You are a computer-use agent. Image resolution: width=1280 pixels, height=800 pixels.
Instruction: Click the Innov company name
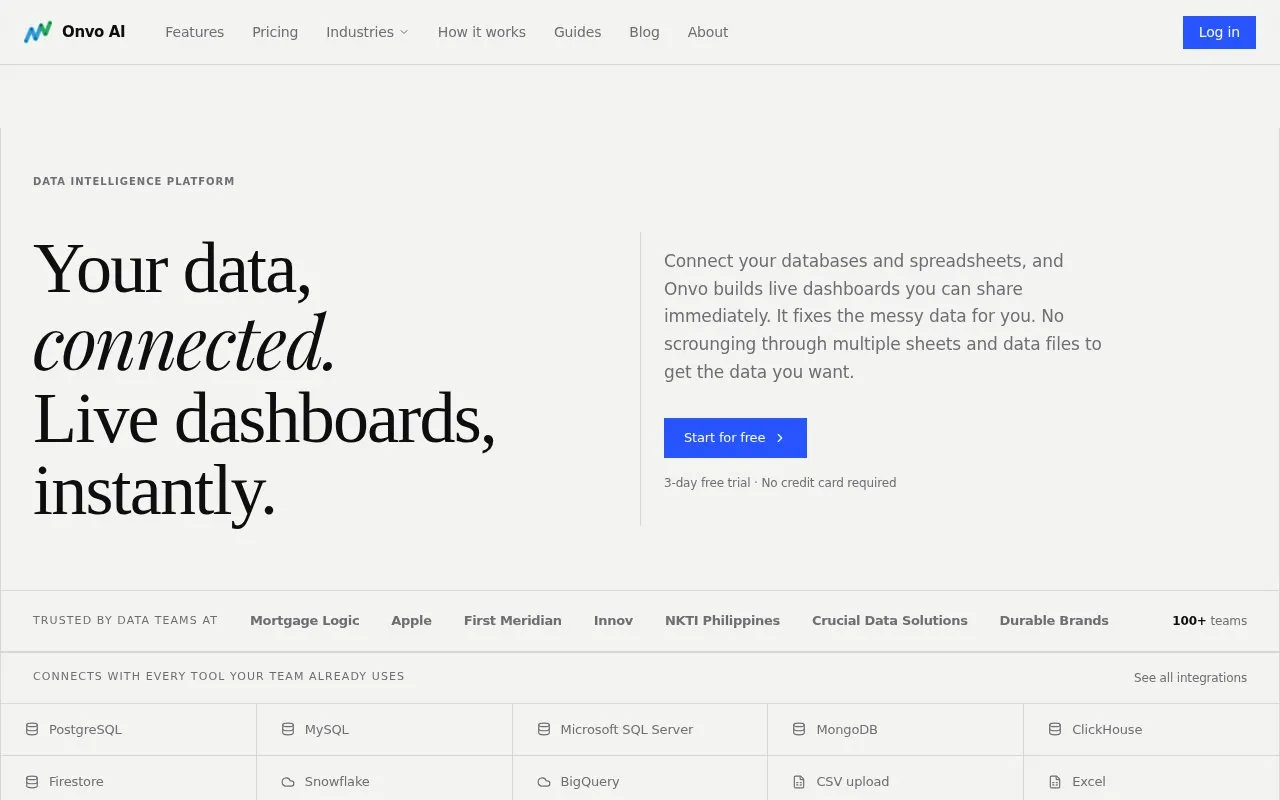tap(613, 620)
